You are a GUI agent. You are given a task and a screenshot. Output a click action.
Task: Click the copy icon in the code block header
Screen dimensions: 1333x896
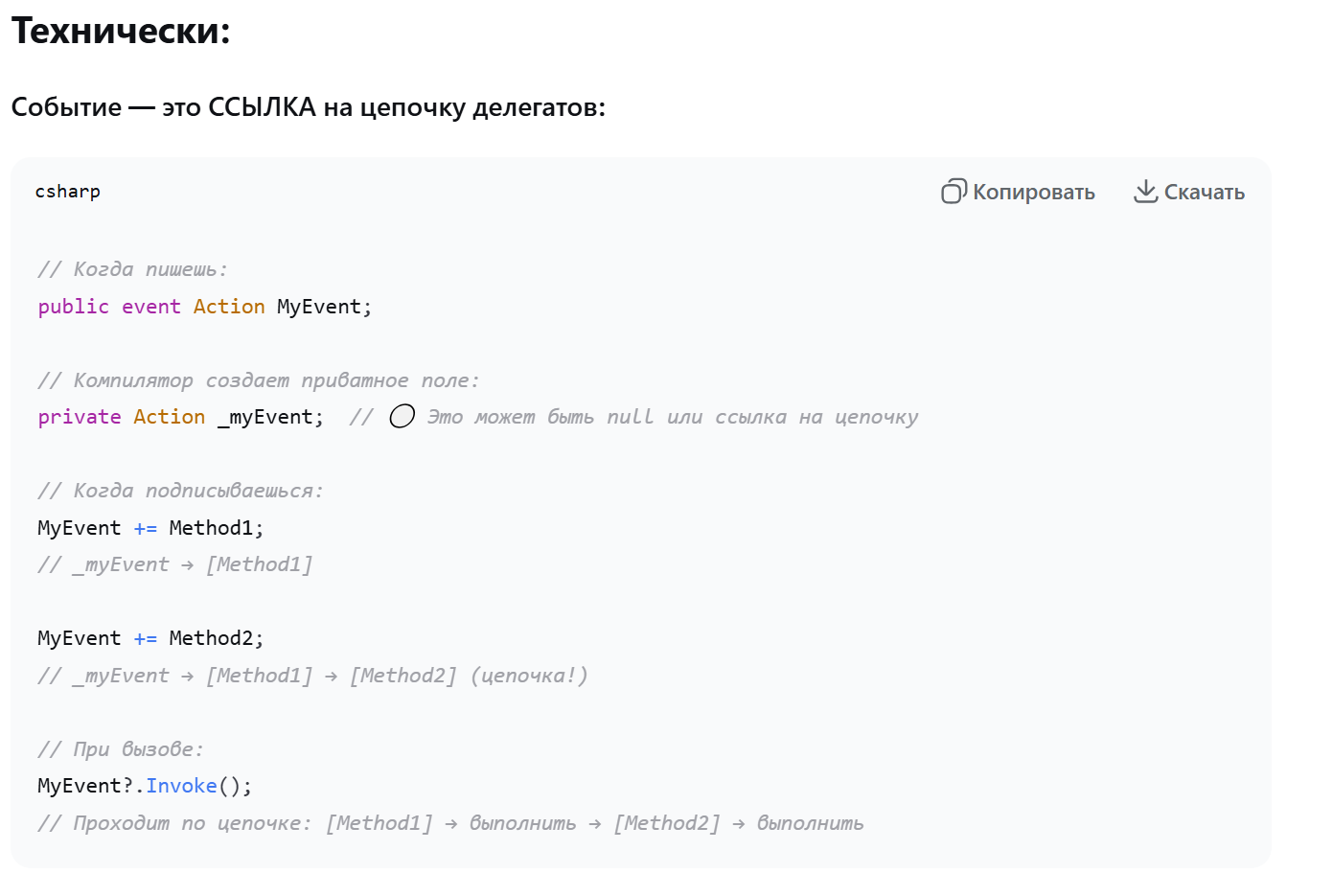click(x=953, y=192)
